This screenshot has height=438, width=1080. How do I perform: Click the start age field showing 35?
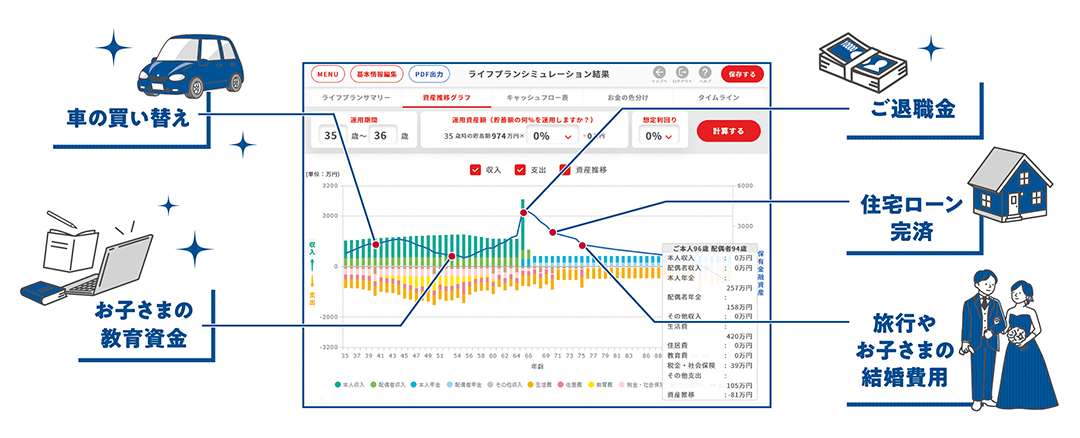[330, 135]
